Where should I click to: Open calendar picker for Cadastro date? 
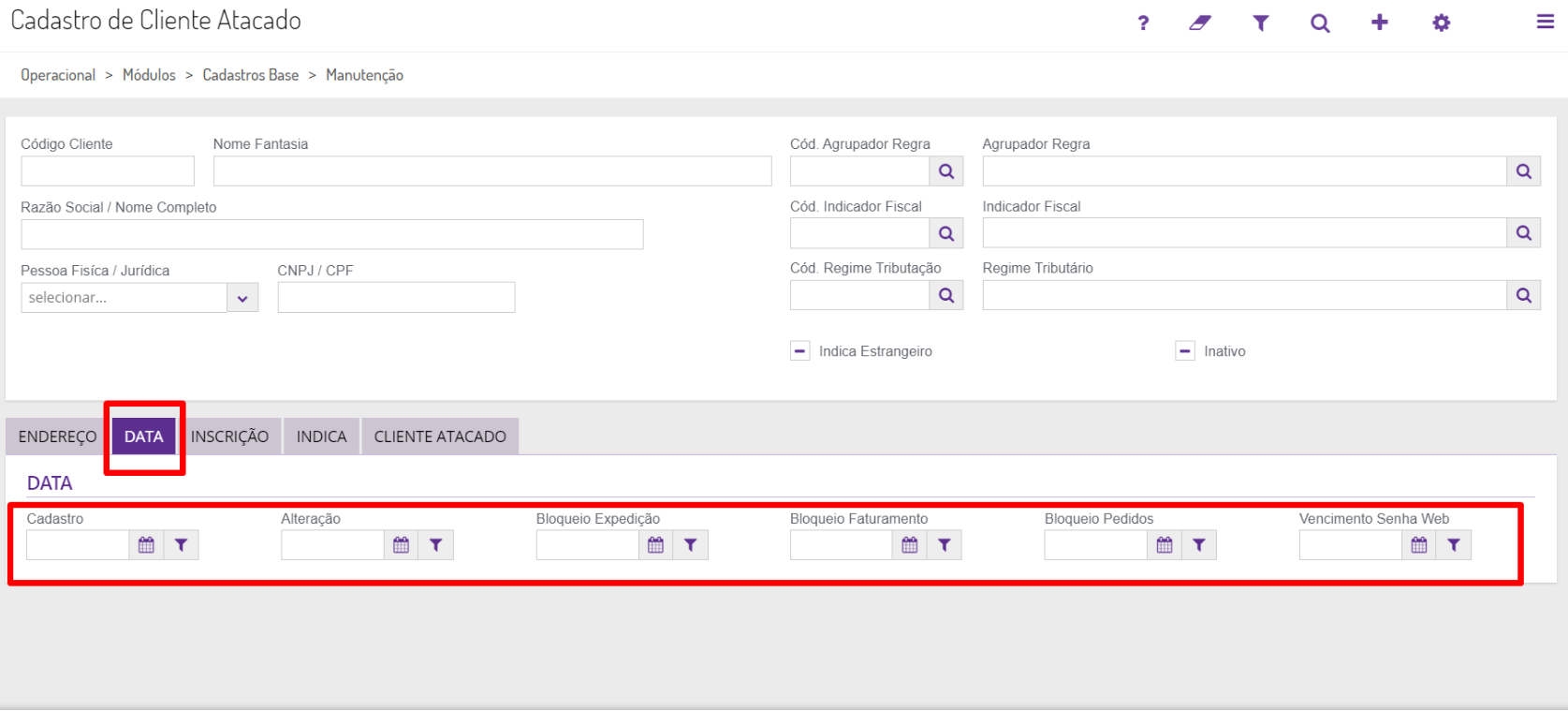coord(146,545)
